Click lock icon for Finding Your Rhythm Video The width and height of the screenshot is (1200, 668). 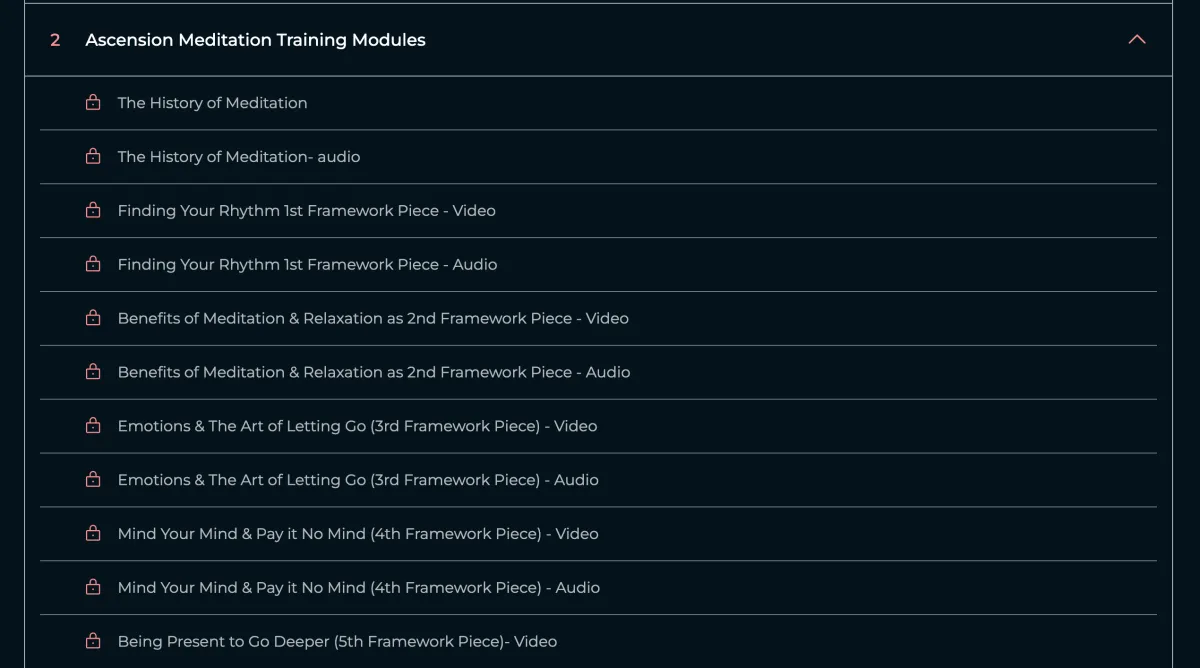point(93,211)
